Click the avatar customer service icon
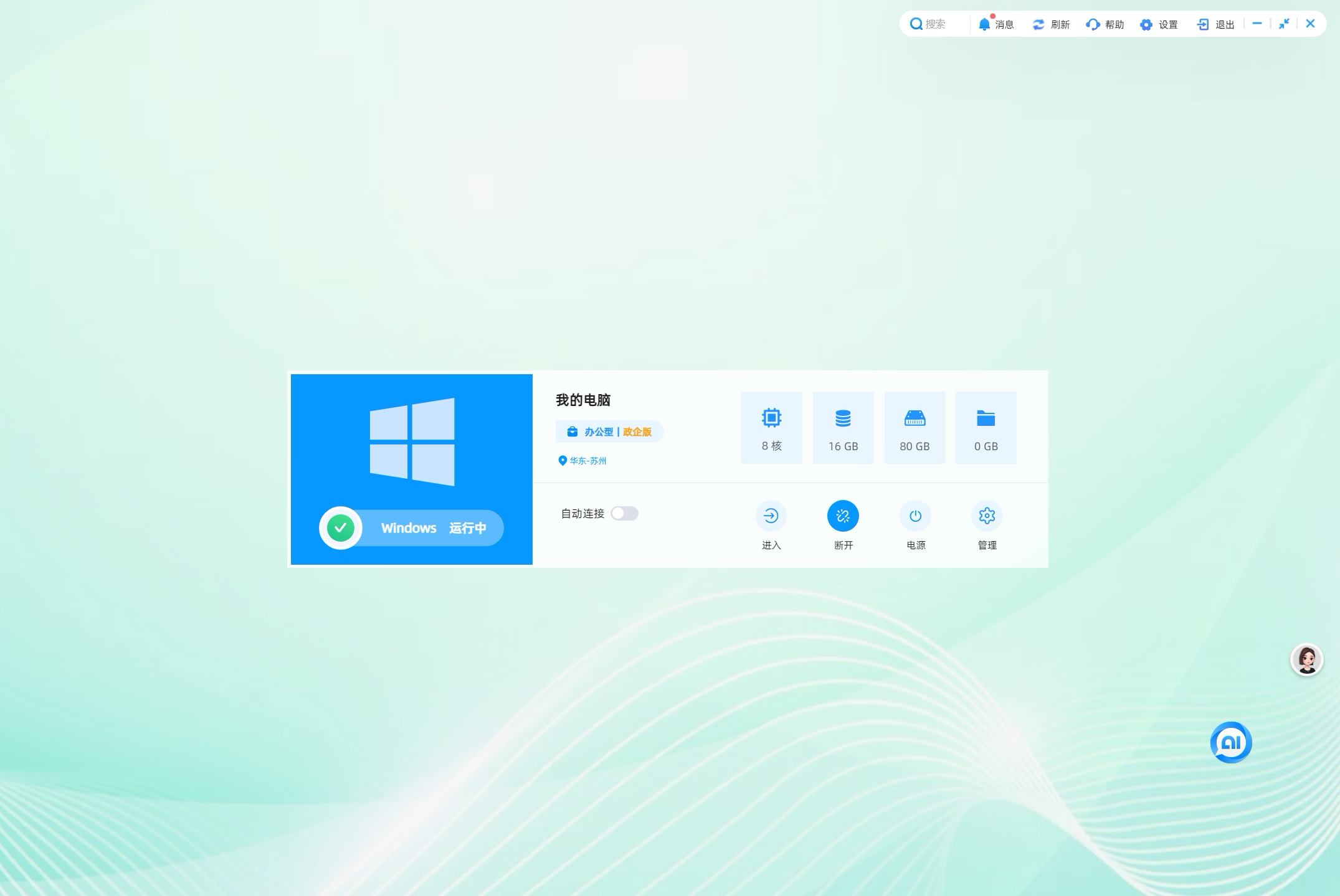Screen dimensions: 1340x896 pyautogui.click(x=1306, y=659)
